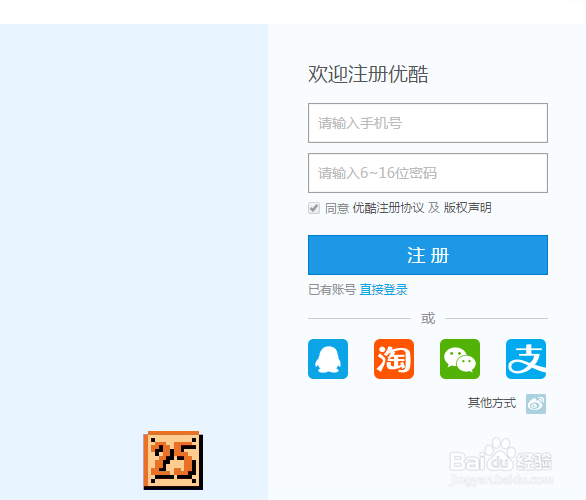Click the blue 注册 button
Screen dimensions: 586x500
[428, 255]
